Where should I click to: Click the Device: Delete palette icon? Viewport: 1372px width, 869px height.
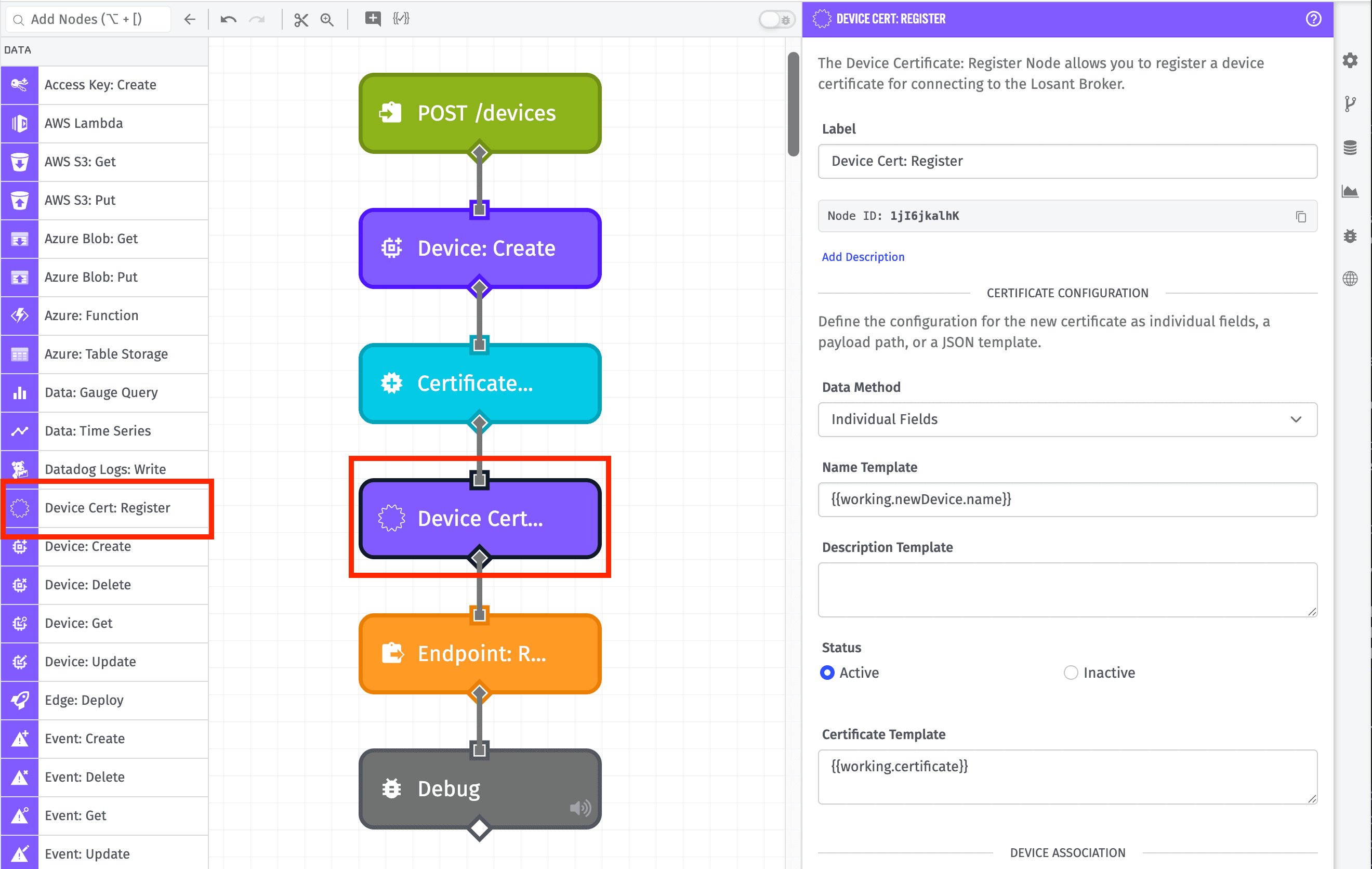click(20, 585)
